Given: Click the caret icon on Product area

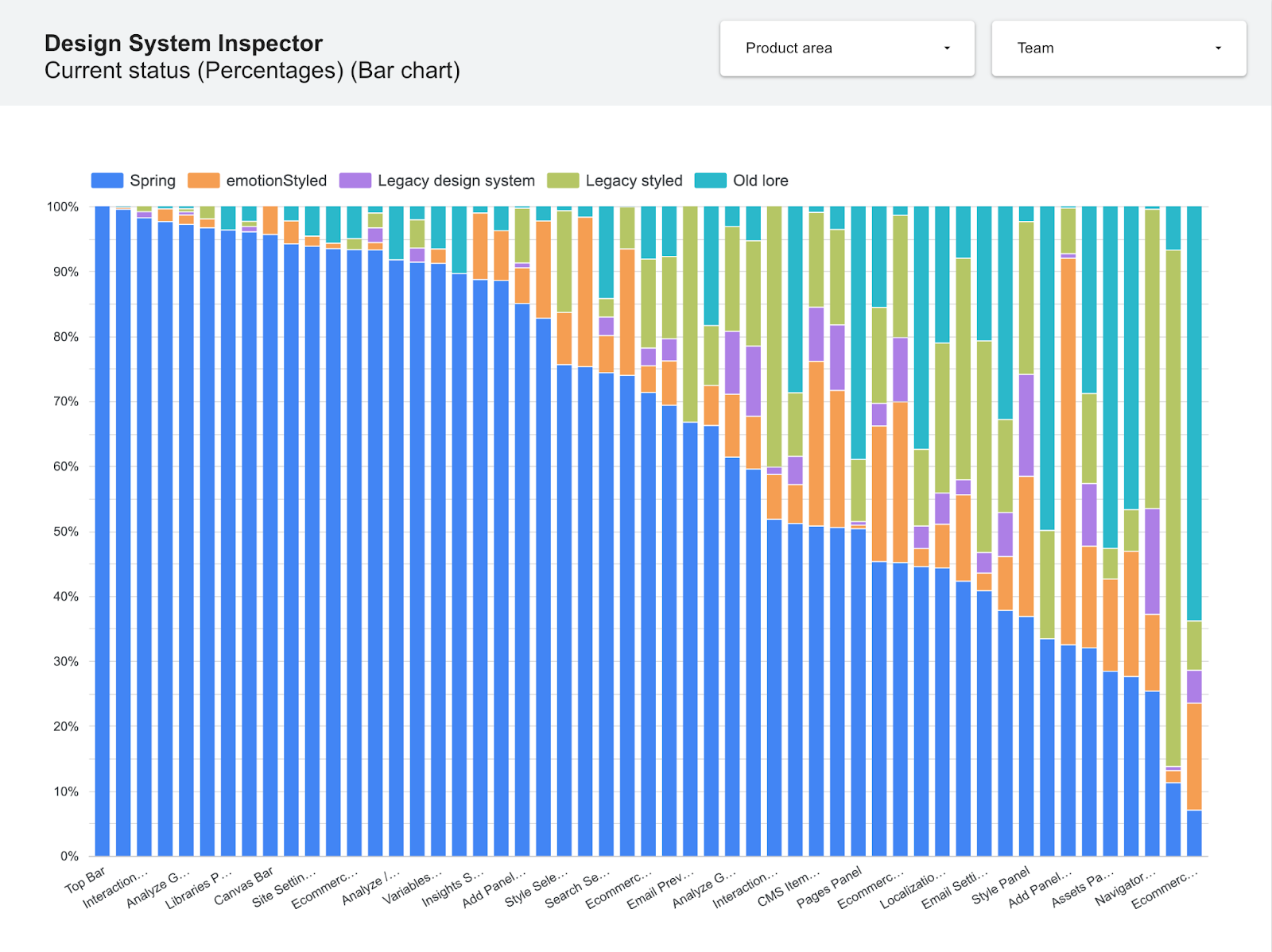Looking at the screenshot, I should (x=946, y=48).
